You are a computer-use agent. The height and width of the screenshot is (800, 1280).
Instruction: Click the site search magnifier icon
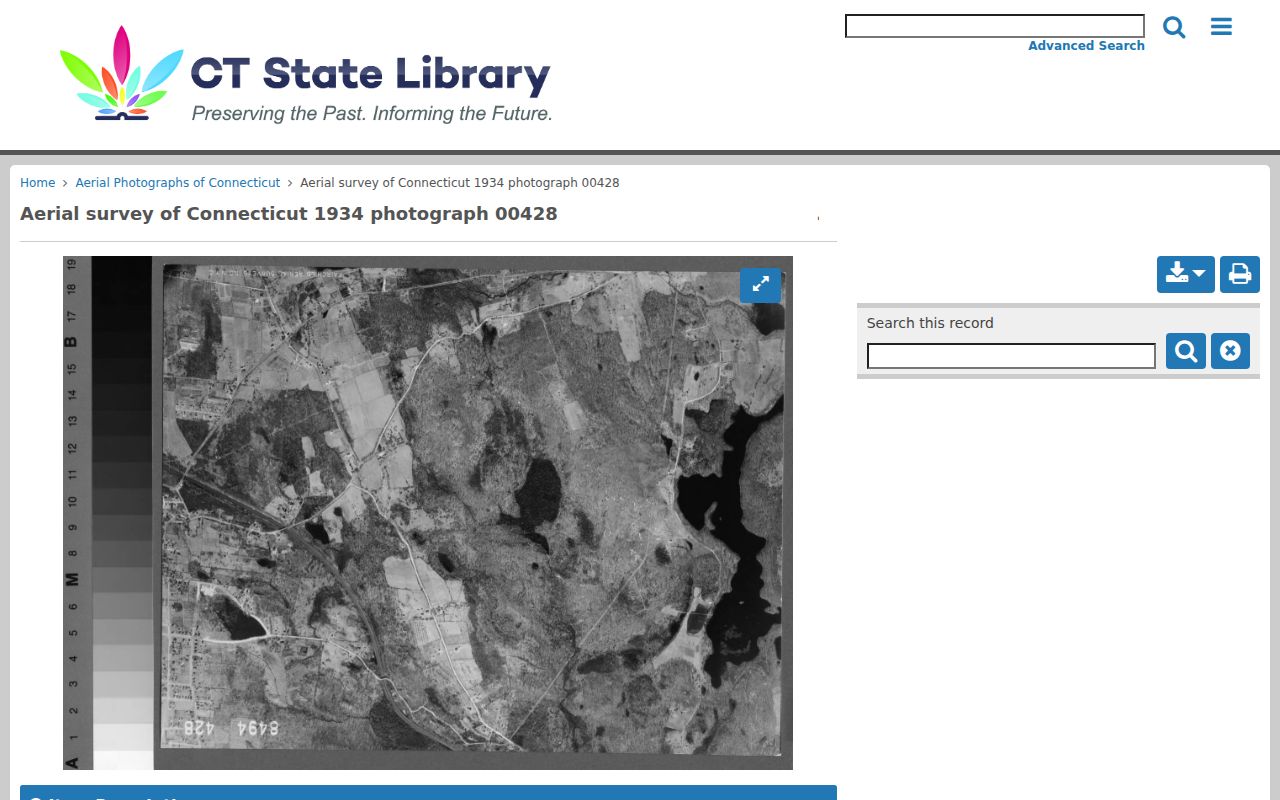tap(1174, 27)
